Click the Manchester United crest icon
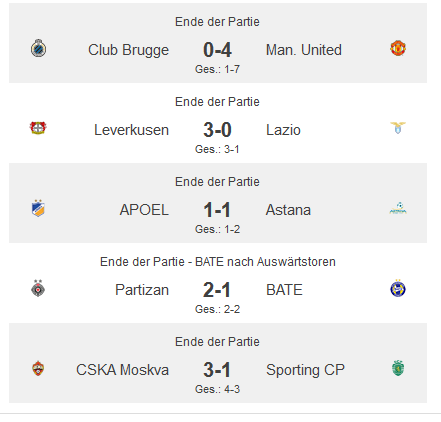The height and width of the screenshot is (422, 441). [x=398, y=48]
